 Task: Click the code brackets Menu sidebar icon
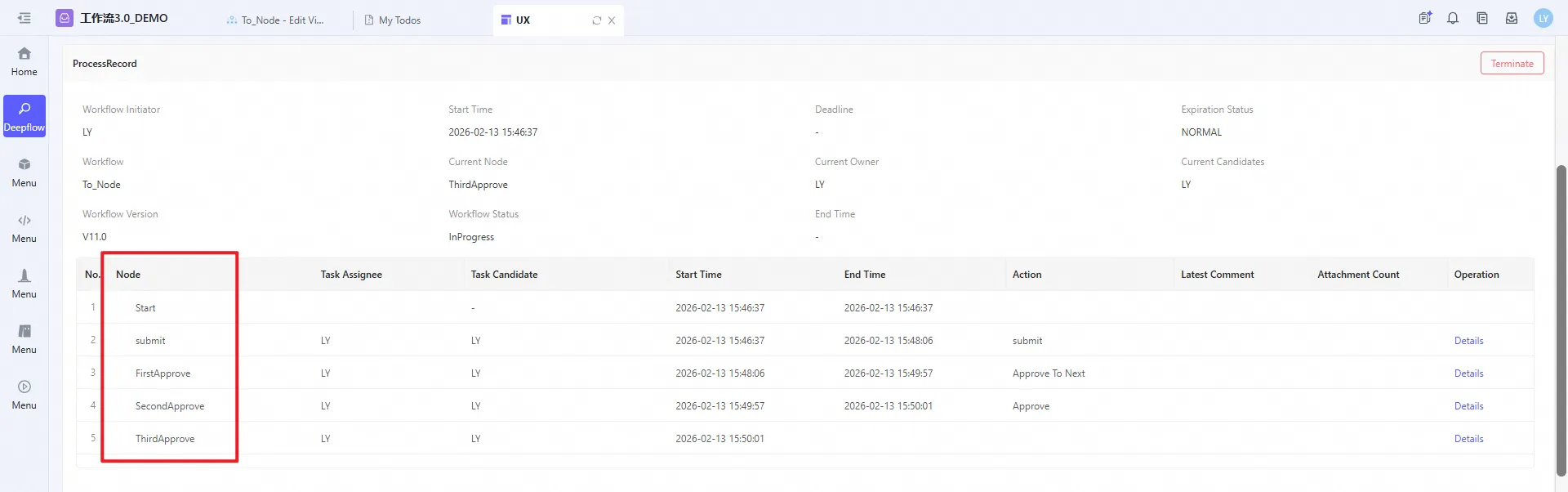24,228
